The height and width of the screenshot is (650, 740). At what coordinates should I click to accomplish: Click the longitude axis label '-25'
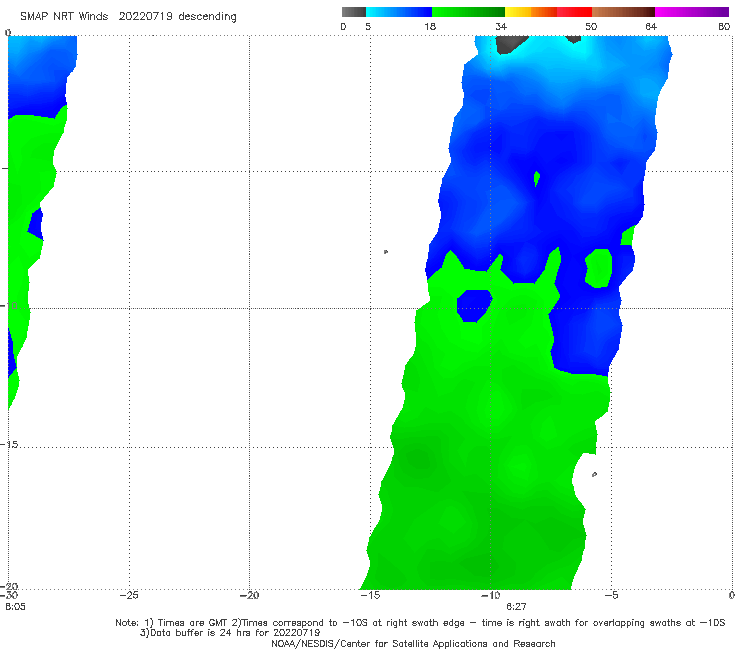coord(129,595)
